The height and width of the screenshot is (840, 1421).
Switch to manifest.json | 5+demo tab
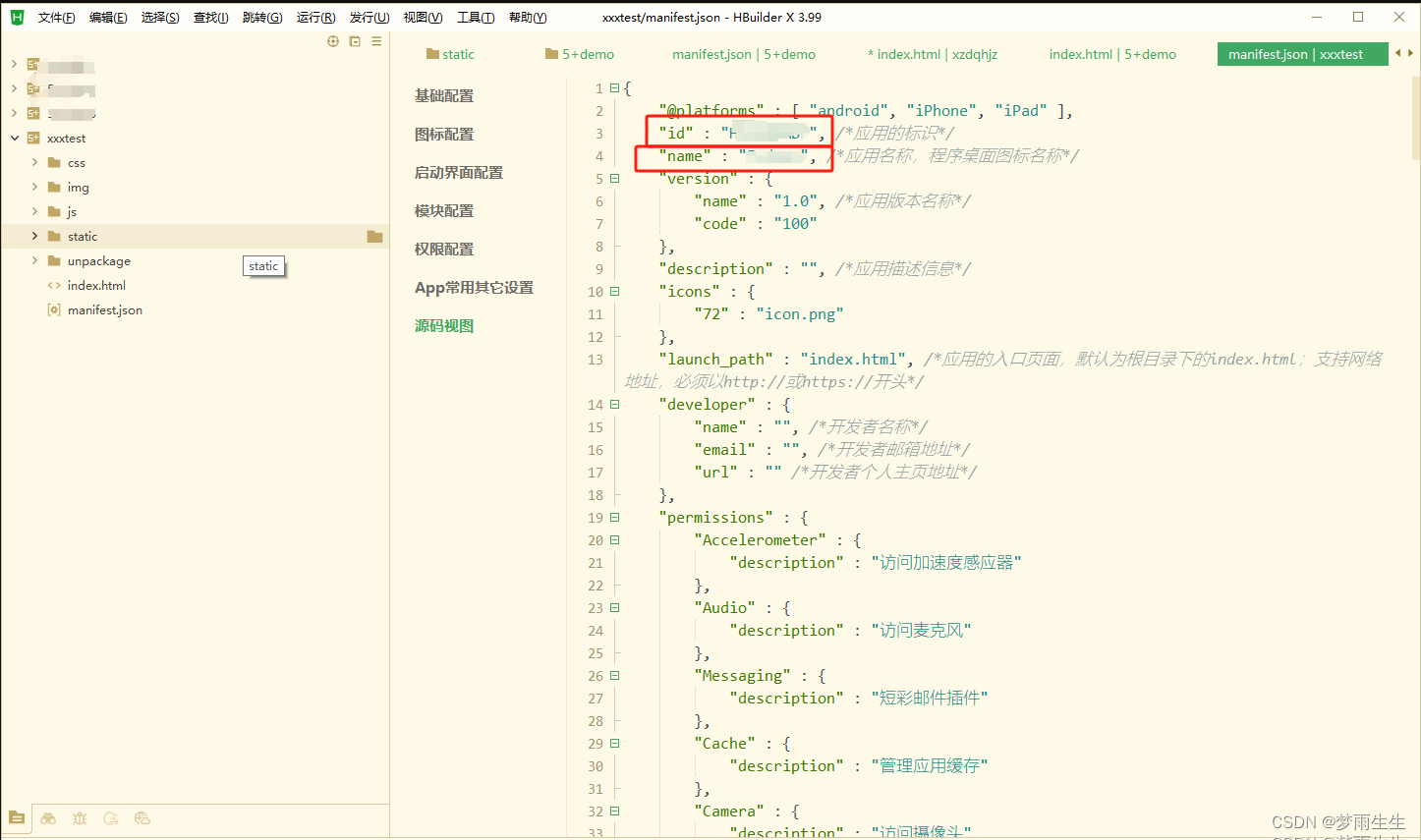(x=744, y=54)
